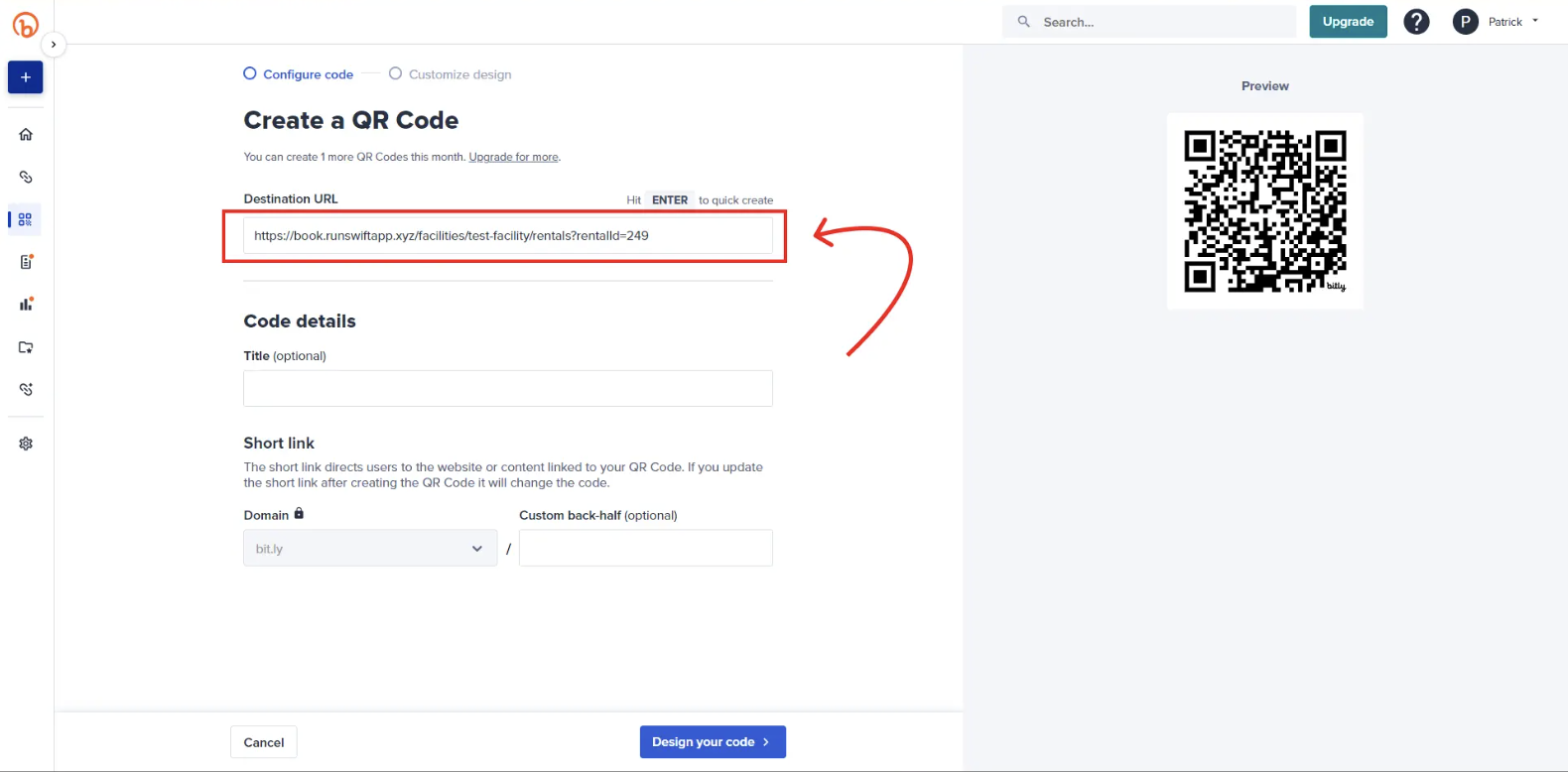Viewport: 1568px width, 772px height.
Task: Open the Analytics bar chart icon
Action: point(26,305)
